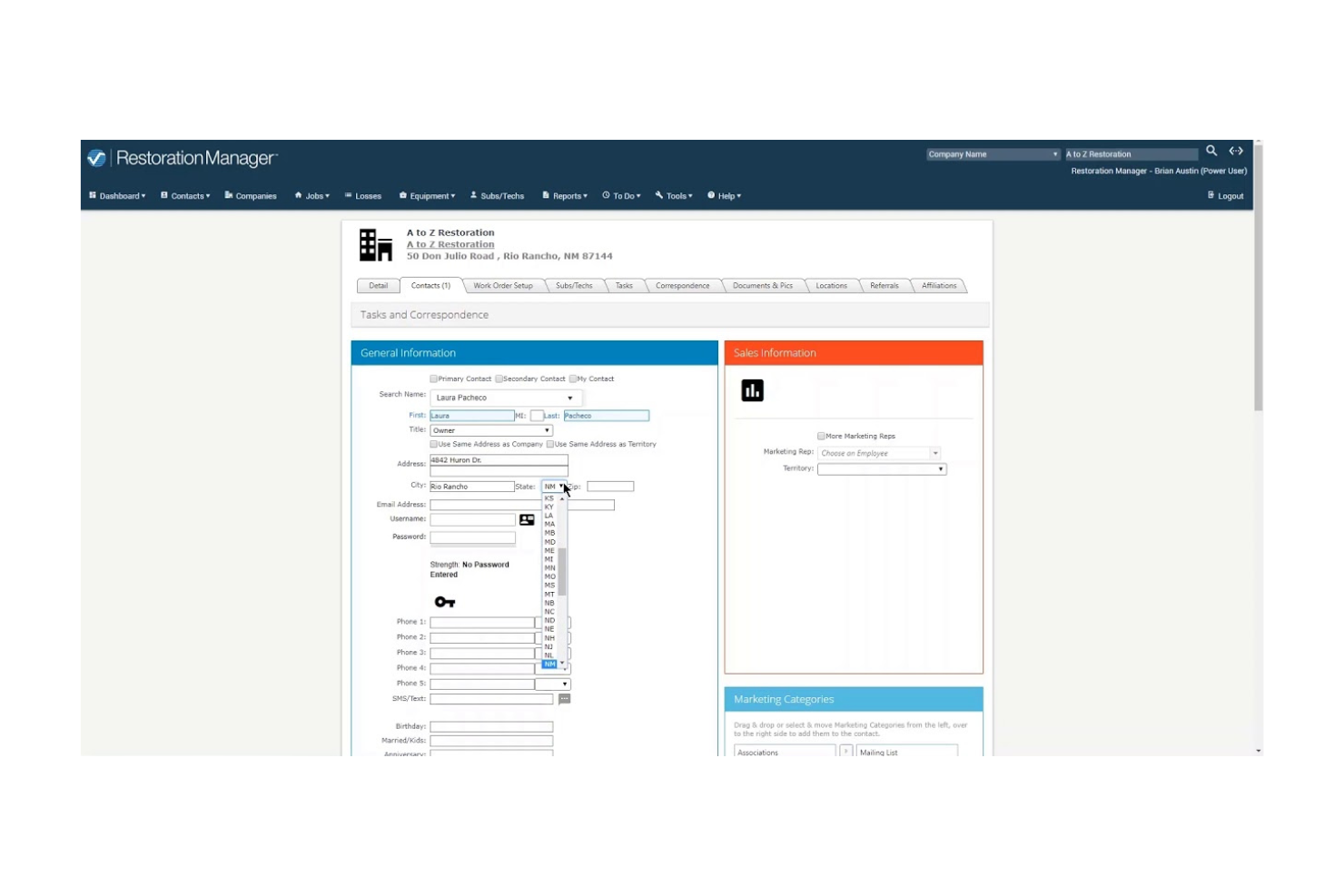
Task: Open the Title dropdown showing Owner
Action: click(x=491, y=430)
